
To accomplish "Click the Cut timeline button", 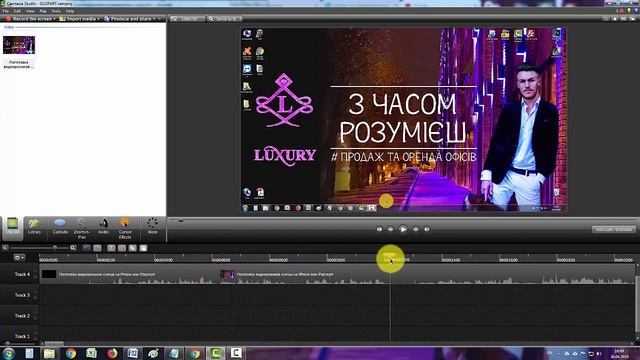I will (x=111, y=248).
